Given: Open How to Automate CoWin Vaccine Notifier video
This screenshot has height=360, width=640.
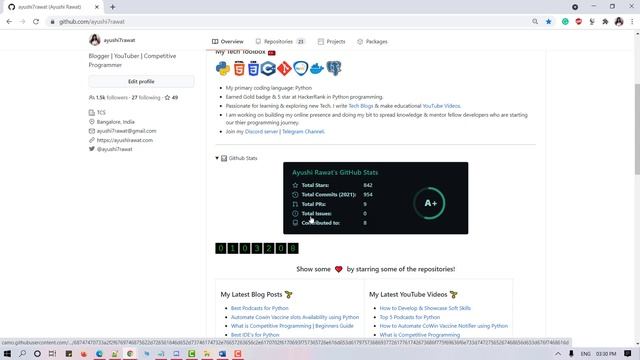Looking at the screenshot, I should point(444,326).
